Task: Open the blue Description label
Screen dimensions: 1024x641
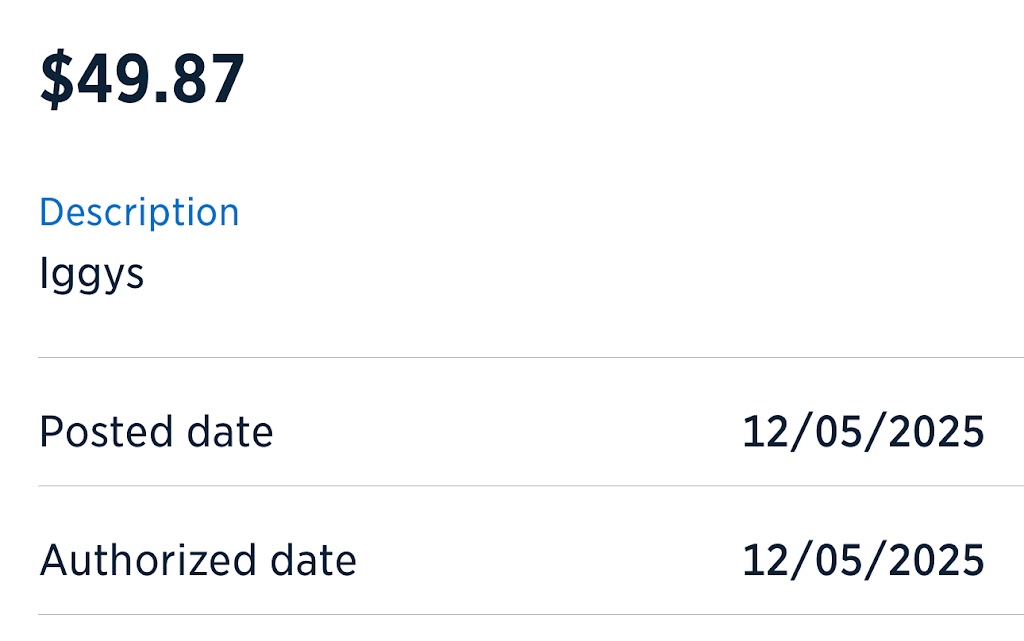Action: tap(139, 212)
